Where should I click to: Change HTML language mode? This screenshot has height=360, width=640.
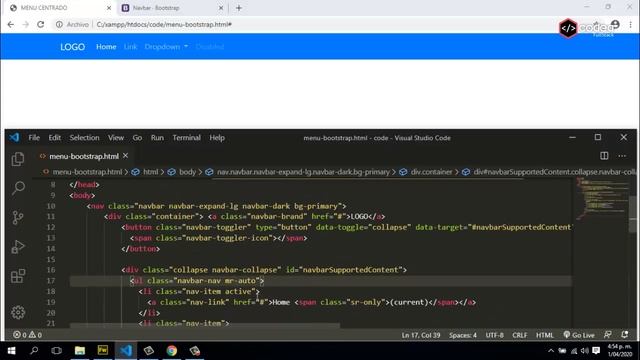544,335
